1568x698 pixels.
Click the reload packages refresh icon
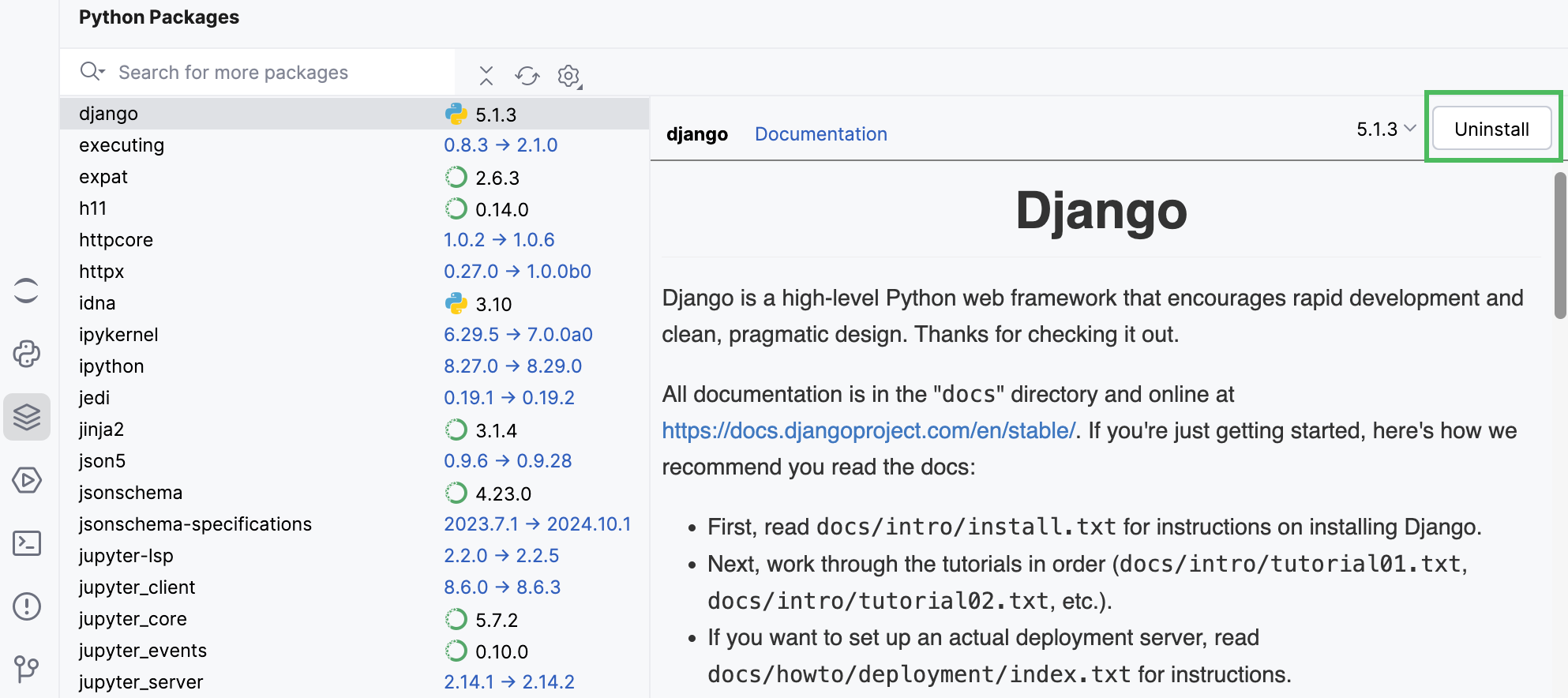click(527, 76)
